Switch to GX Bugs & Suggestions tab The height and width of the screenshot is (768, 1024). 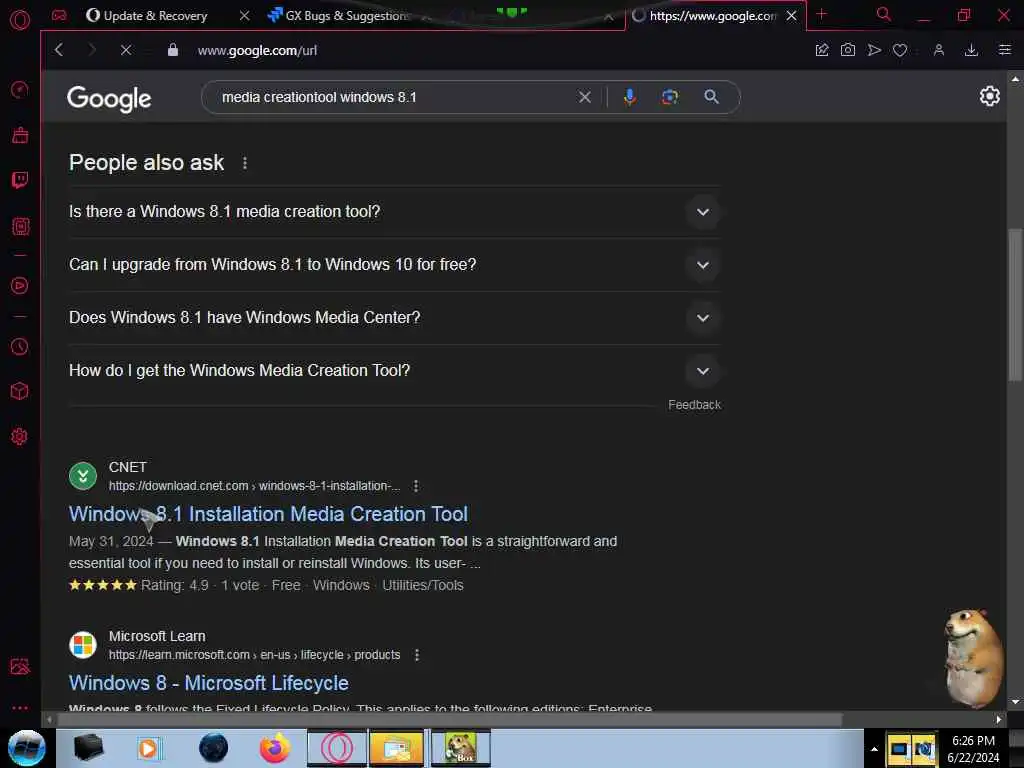[347, 16]
